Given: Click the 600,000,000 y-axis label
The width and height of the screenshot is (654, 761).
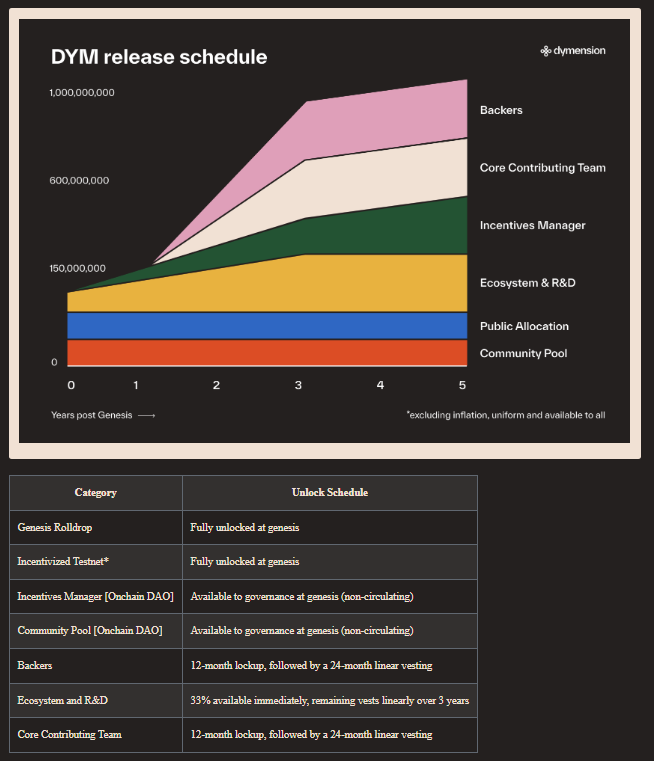Looking at the screenshot, I should [79, 181].
